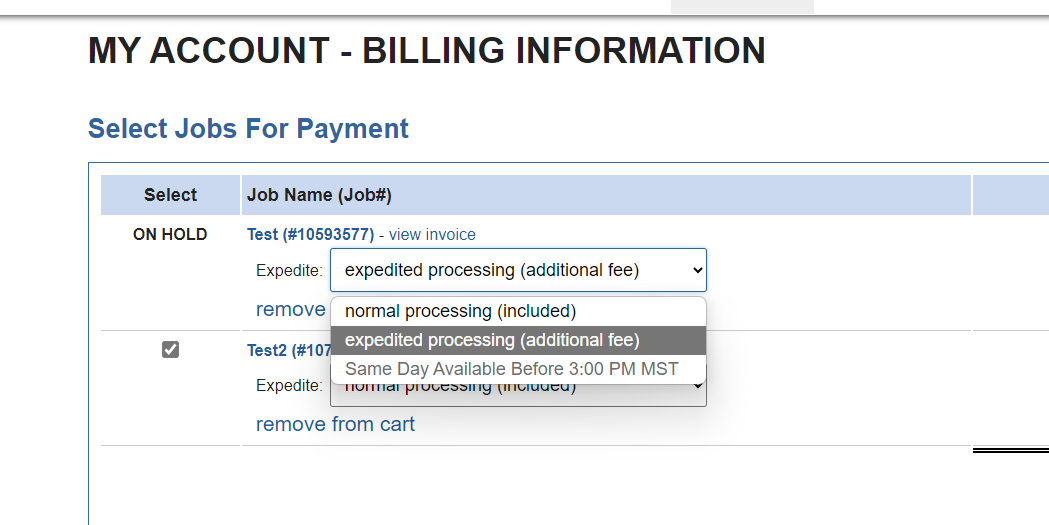Click the Select column header

pos(170,195)
